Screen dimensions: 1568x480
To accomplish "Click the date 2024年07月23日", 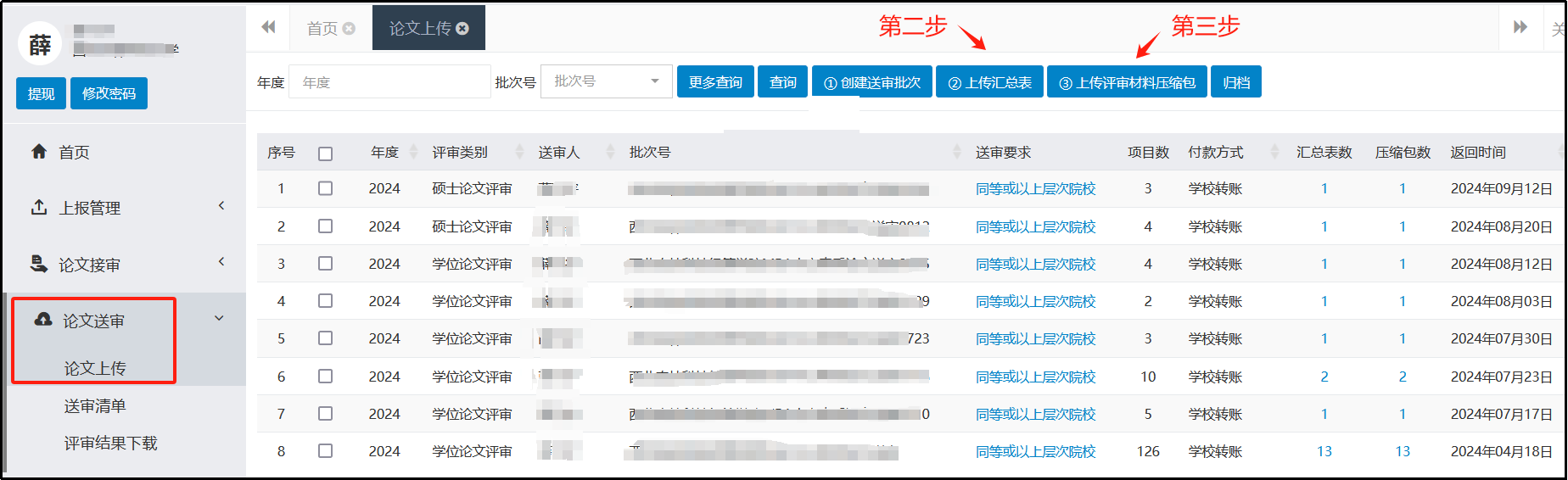I will tap(1502, 377).
